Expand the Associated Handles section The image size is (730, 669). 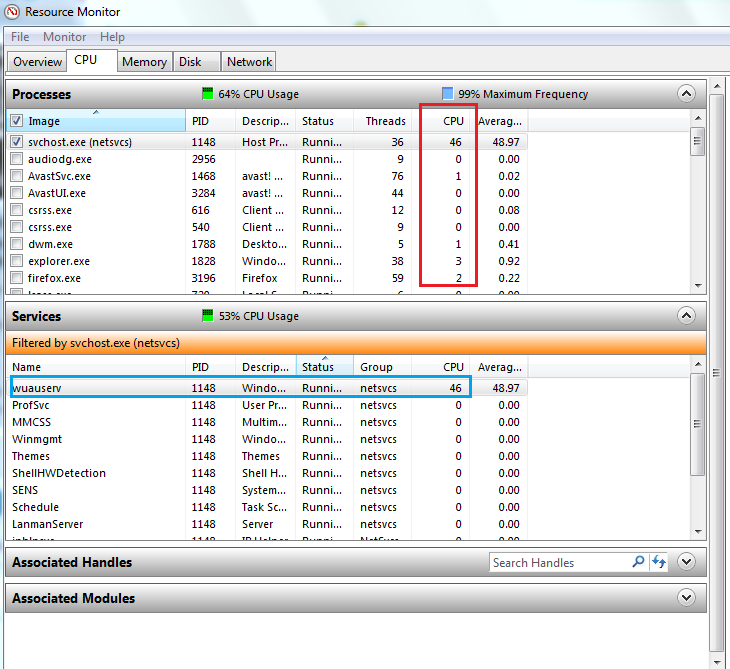point(686,562)
